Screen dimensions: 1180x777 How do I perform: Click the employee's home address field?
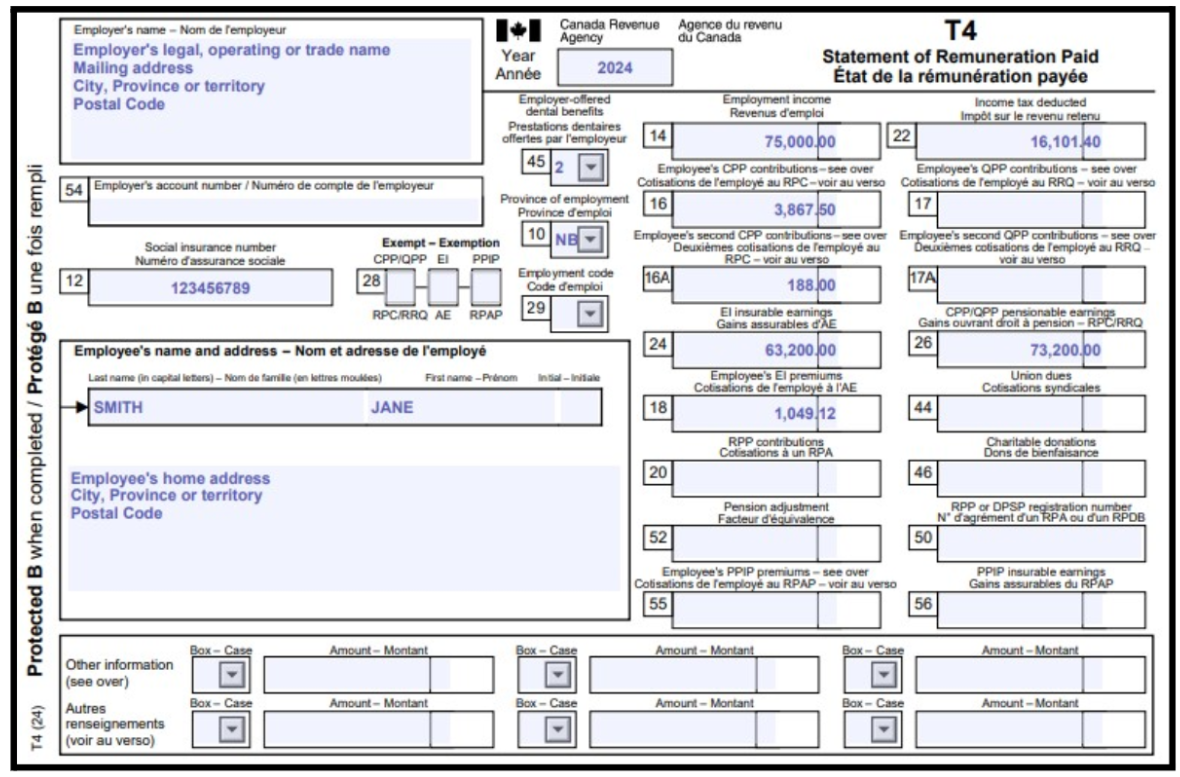pyautogui.click(x=344, y=529)
